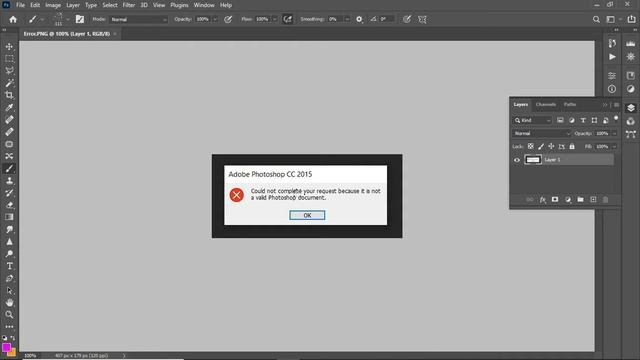Toggle pressure for size button
The width and height of the screenshot is (640, 360).
coord(407,19)
